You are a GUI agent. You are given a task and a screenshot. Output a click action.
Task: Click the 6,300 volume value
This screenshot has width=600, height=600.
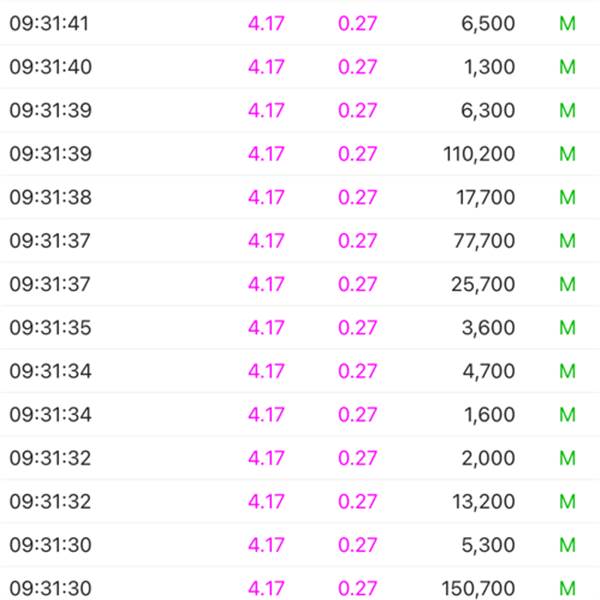pos(488,111)
